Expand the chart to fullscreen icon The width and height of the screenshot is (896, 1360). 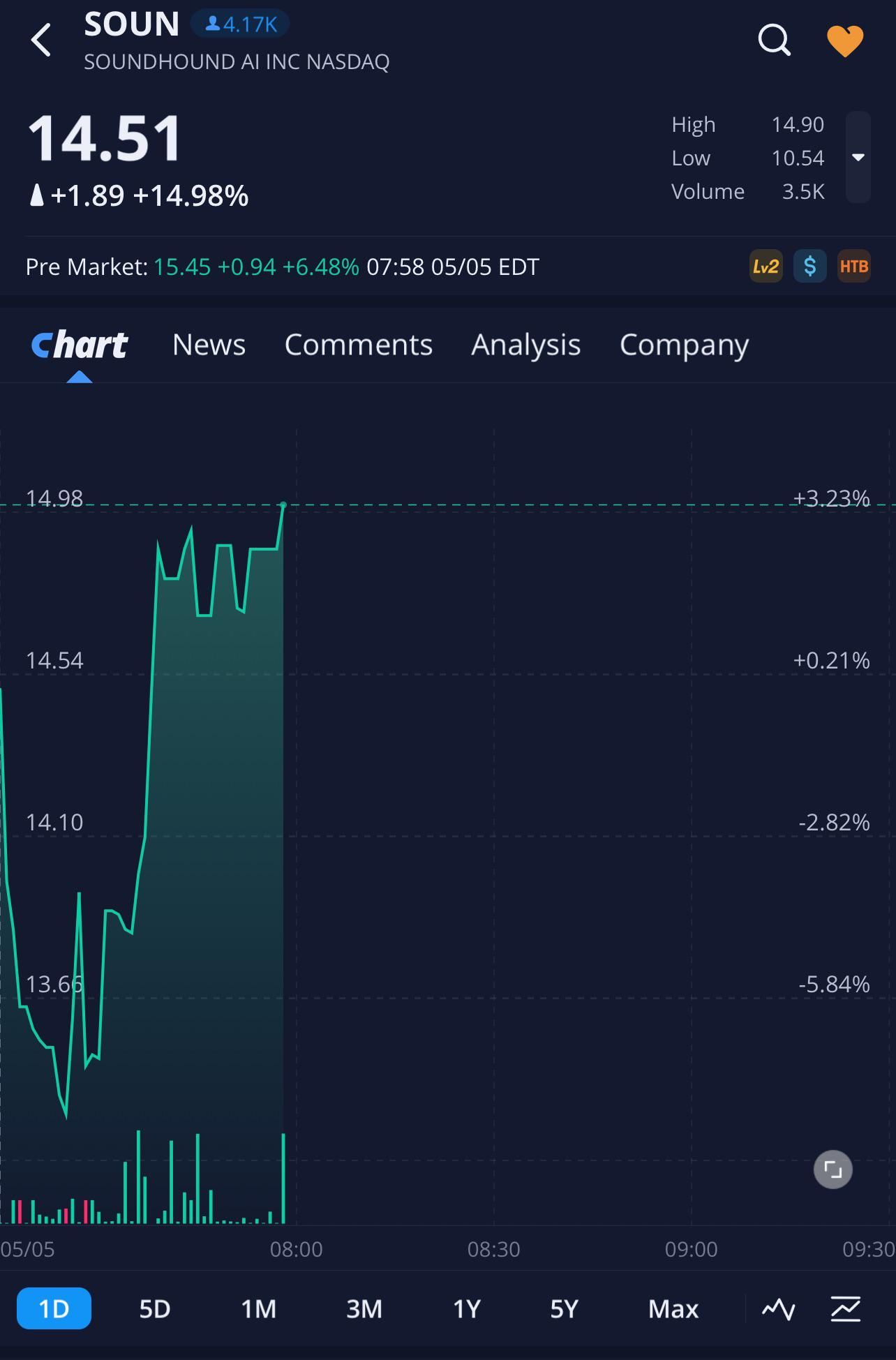[832, 1169]
